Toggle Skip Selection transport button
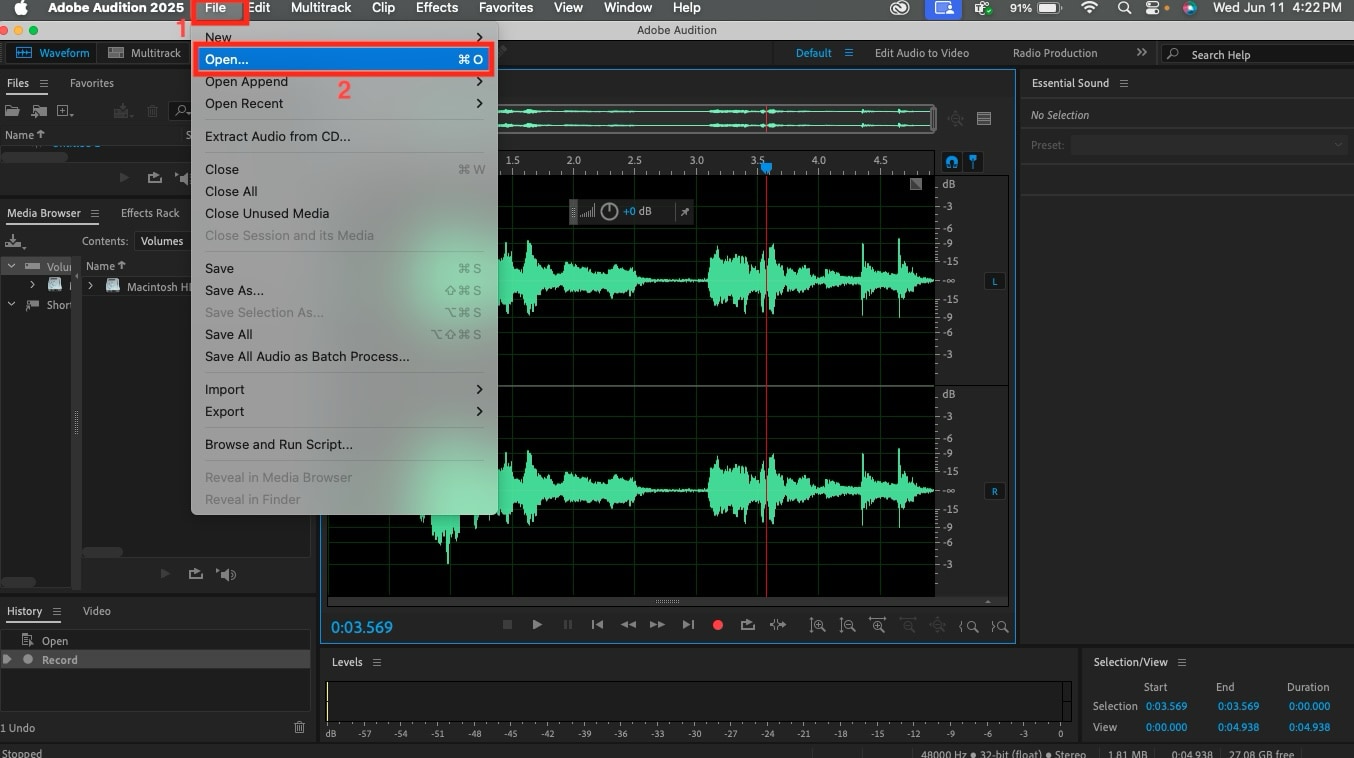The height and width of the screenshot is (758, 1354). (x=778, y=625)
